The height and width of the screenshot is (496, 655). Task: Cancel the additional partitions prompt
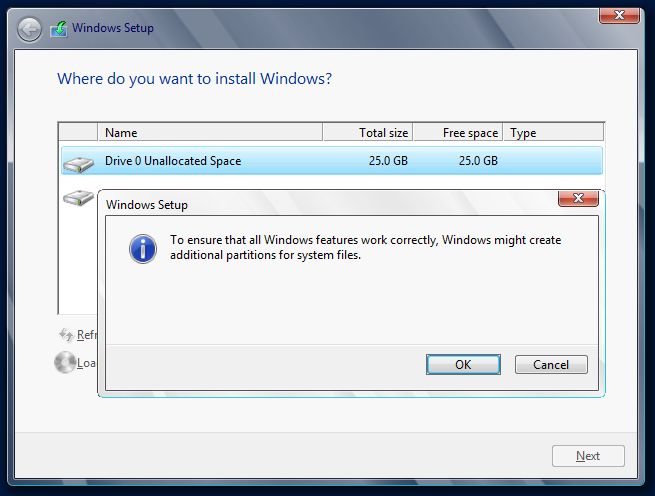[550, 365]
